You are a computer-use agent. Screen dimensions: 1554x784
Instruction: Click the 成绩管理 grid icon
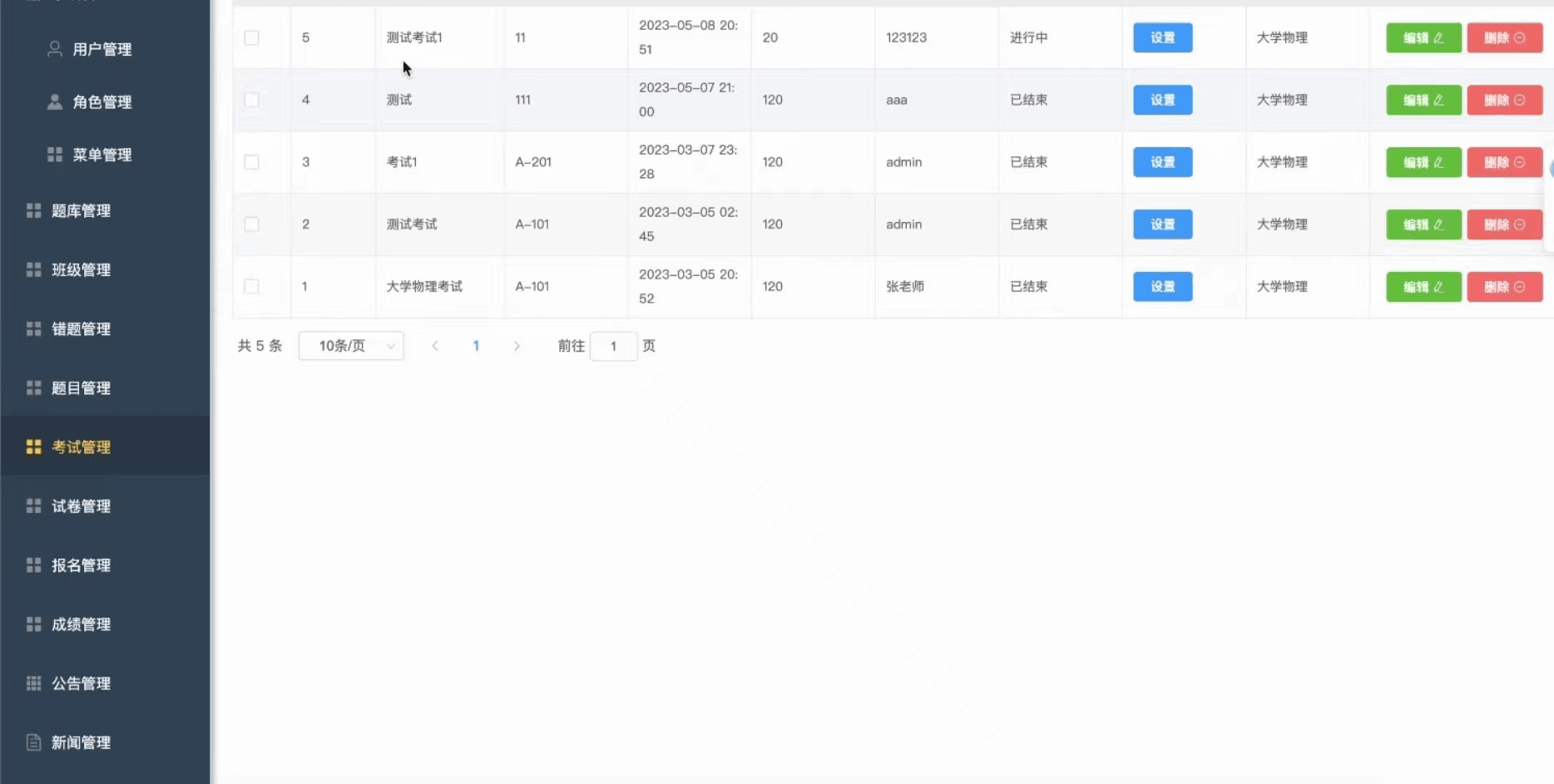coord(34,624)
